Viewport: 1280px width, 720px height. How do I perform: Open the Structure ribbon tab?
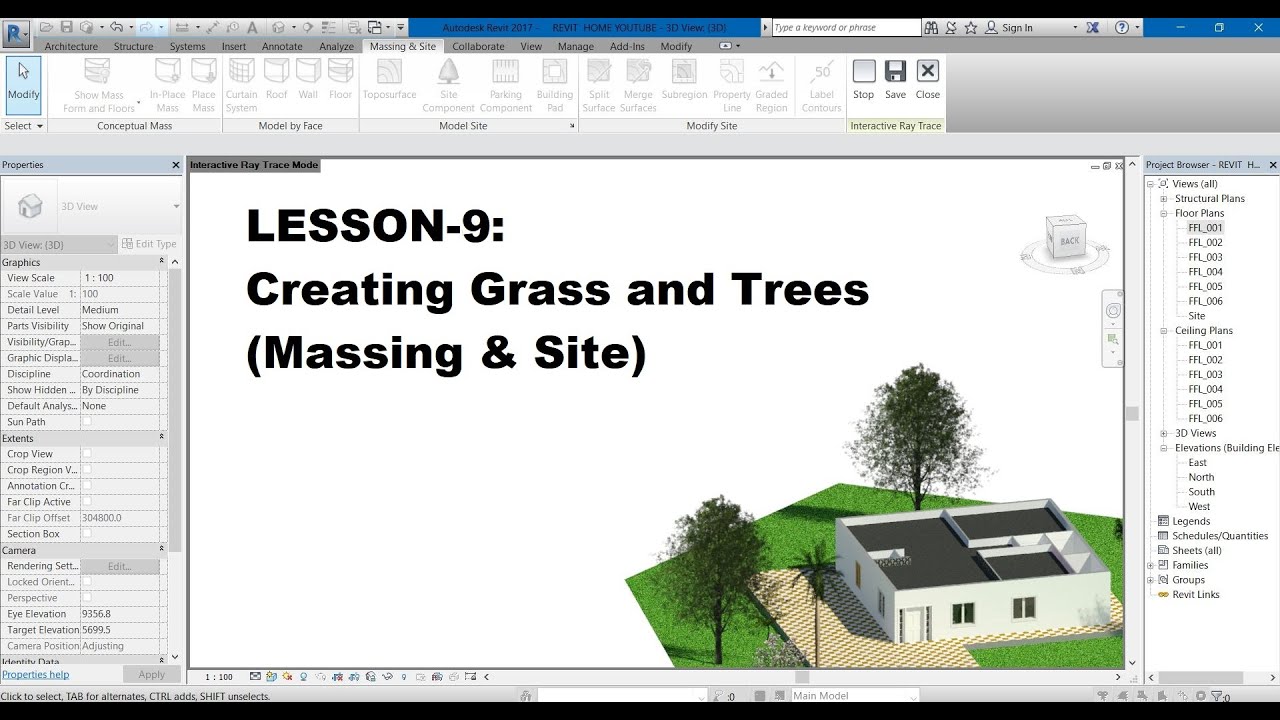(134, 46)
